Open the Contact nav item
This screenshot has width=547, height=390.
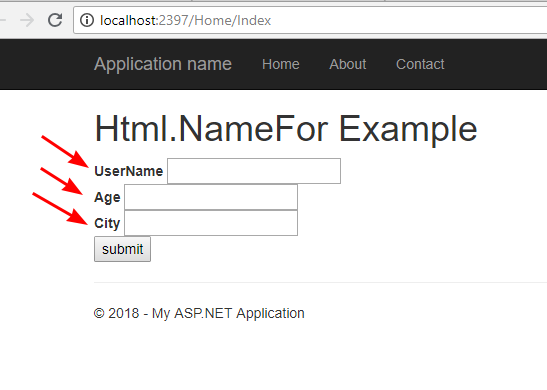(420, 64)
